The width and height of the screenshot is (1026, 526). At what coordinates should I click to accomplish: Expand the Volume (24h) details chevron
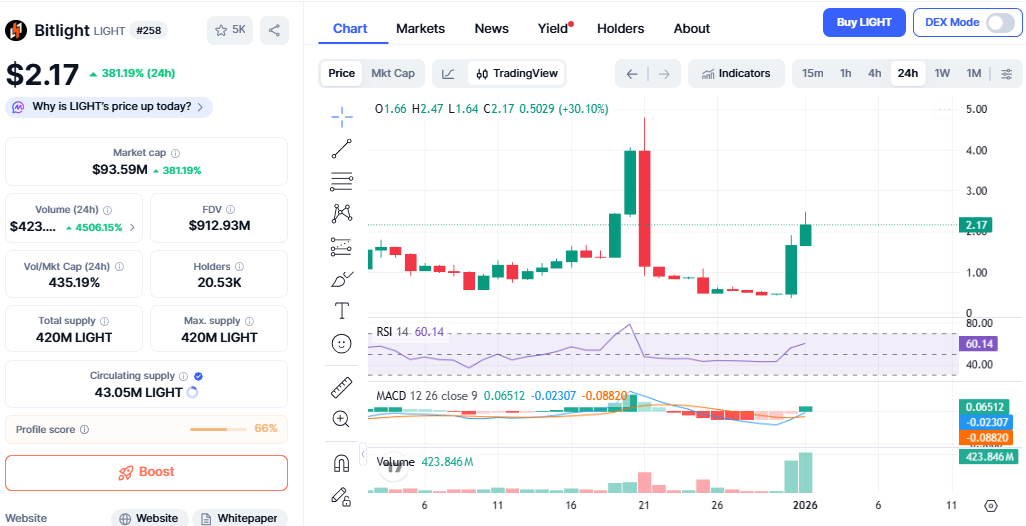pos(132,227)
